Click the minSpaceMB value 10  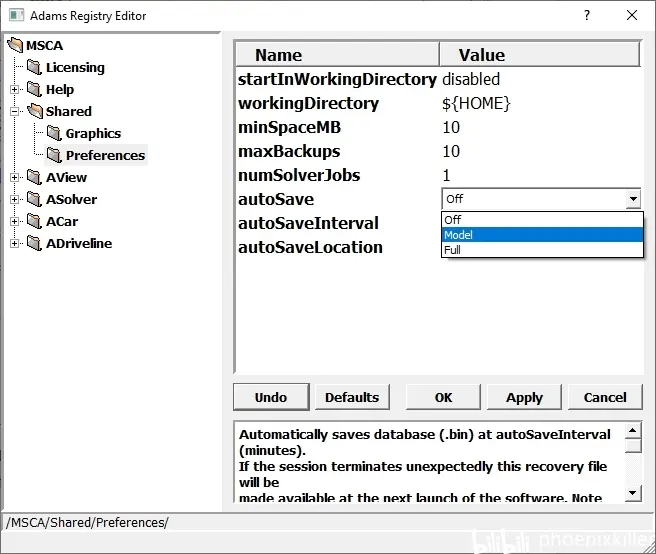pyautogui.click(x=451, y=127)
